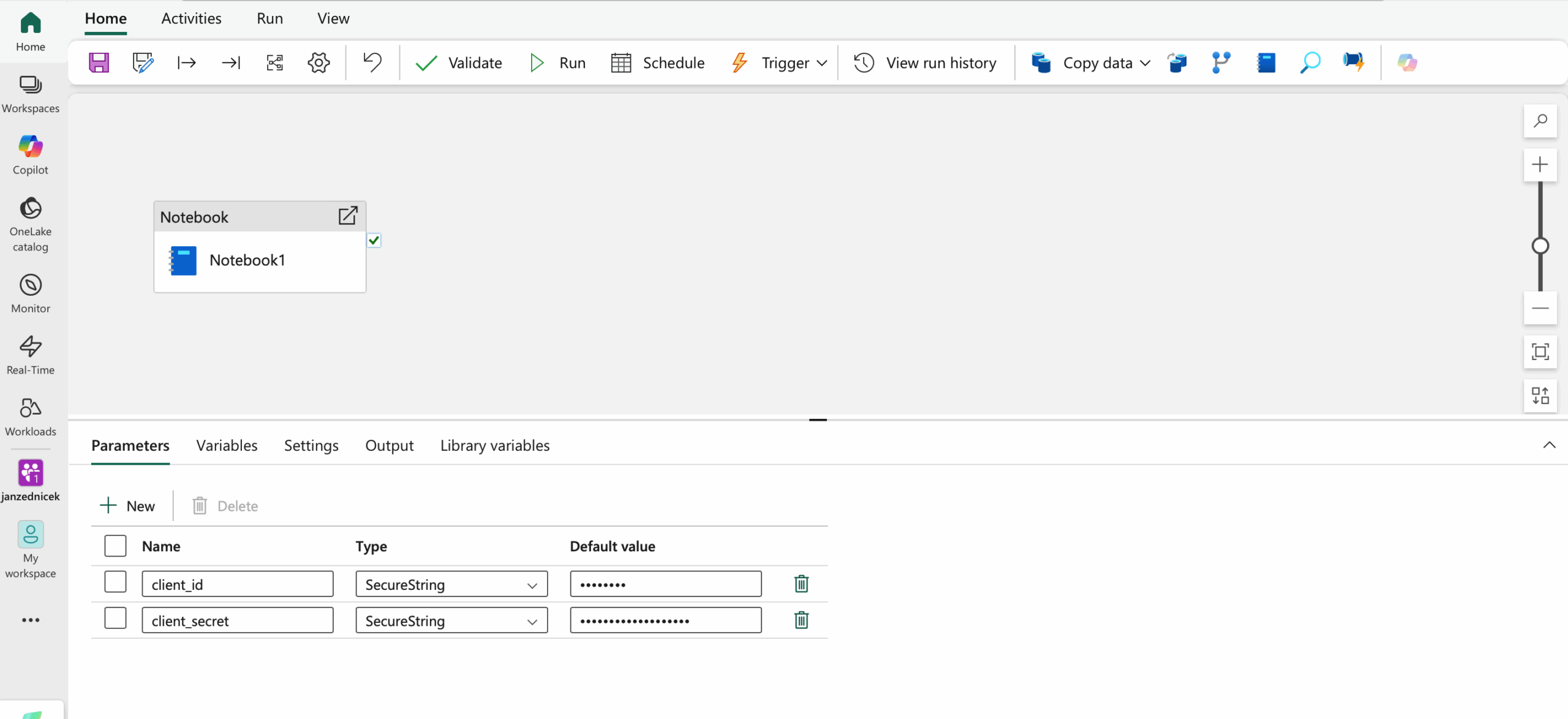Check the select-all header checkbox

point(115,546)
